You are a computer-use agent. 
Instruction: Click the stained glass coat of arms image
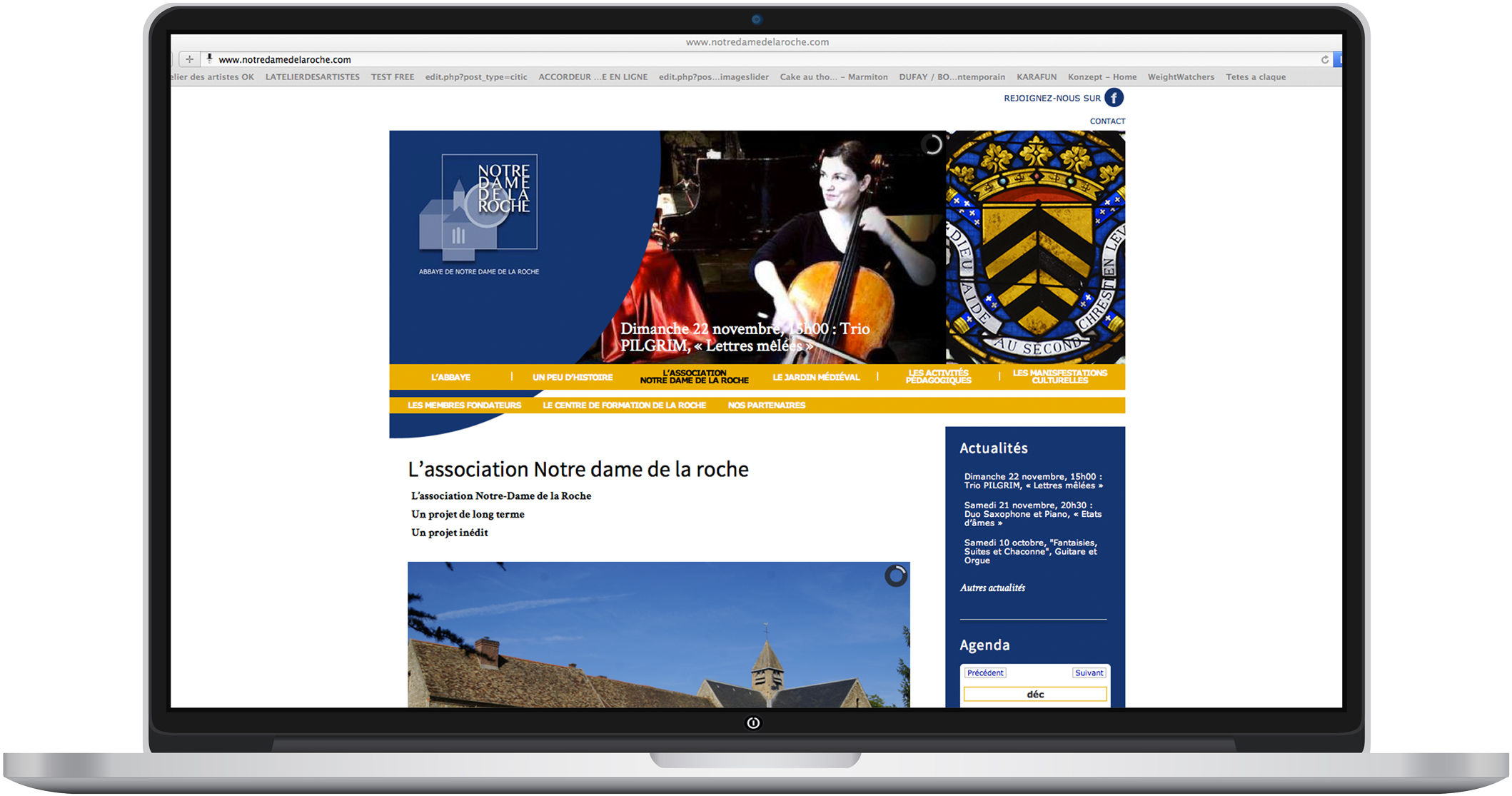coord(1035,247)
